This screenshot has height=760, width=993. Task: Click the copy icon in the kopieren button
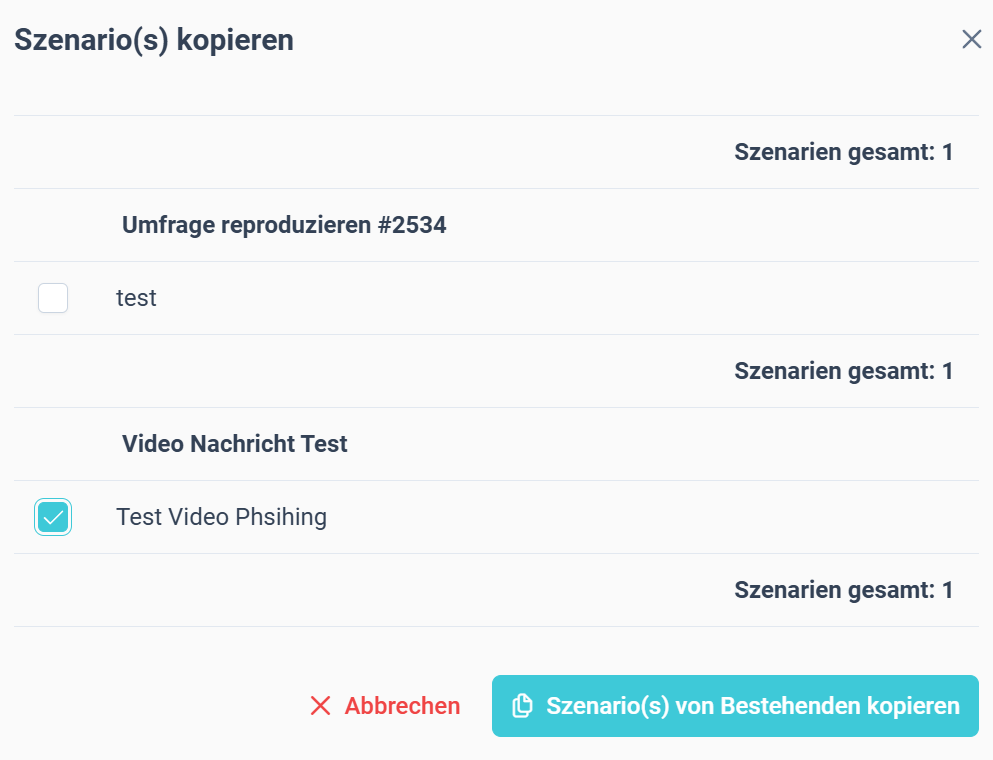pos(522,706)
